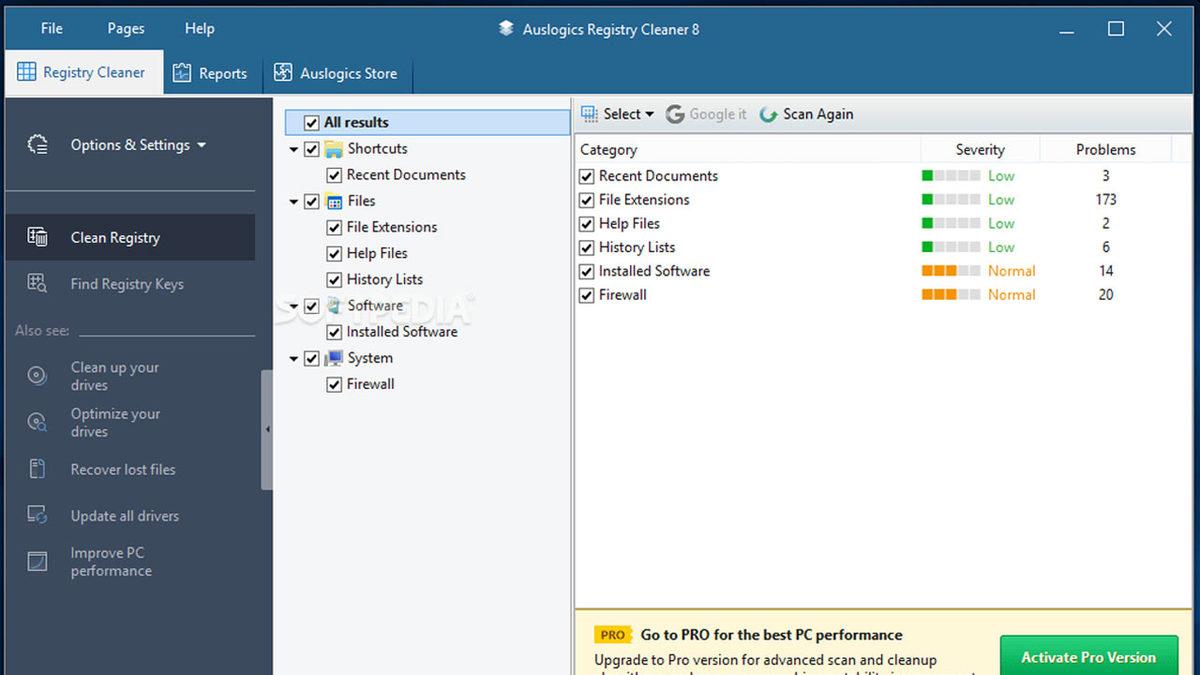Uncheck the Firewall checkbox in the tree
Image resolution: width=1200 pixels, height=675 pixels.
335,385
